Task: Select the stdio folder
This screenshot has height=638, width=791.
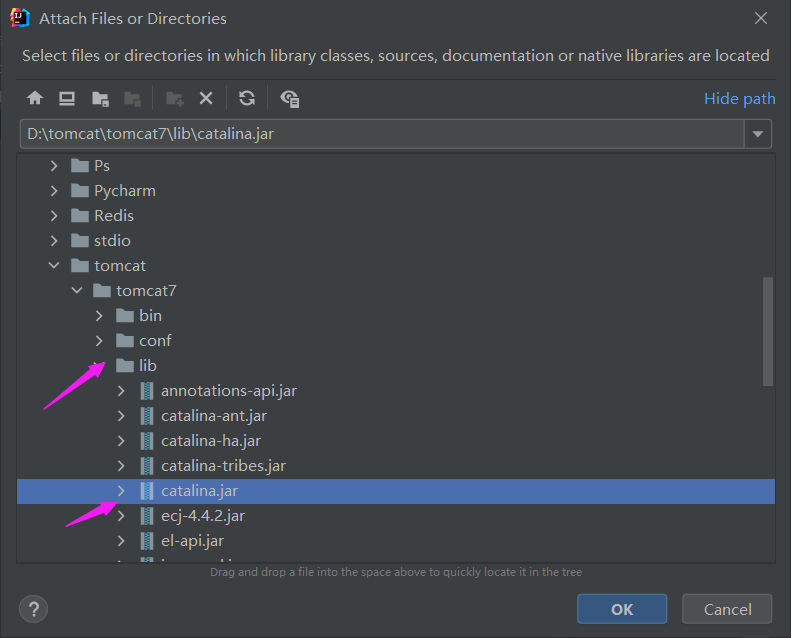Action: (112, 241)
